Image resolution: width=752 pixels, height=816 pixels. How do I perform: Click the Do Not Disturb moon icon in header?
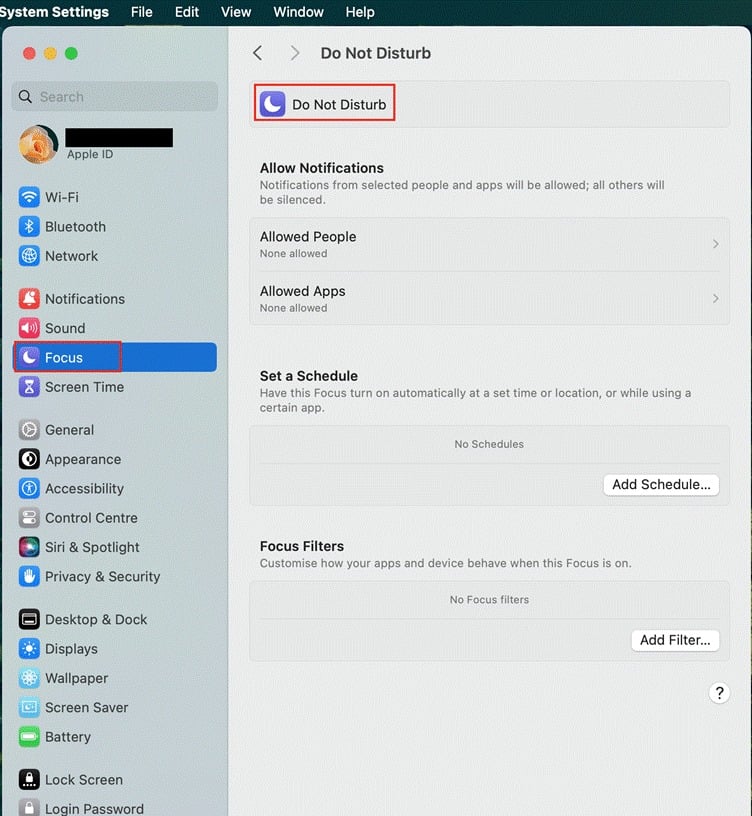click(x=272, y=104)
